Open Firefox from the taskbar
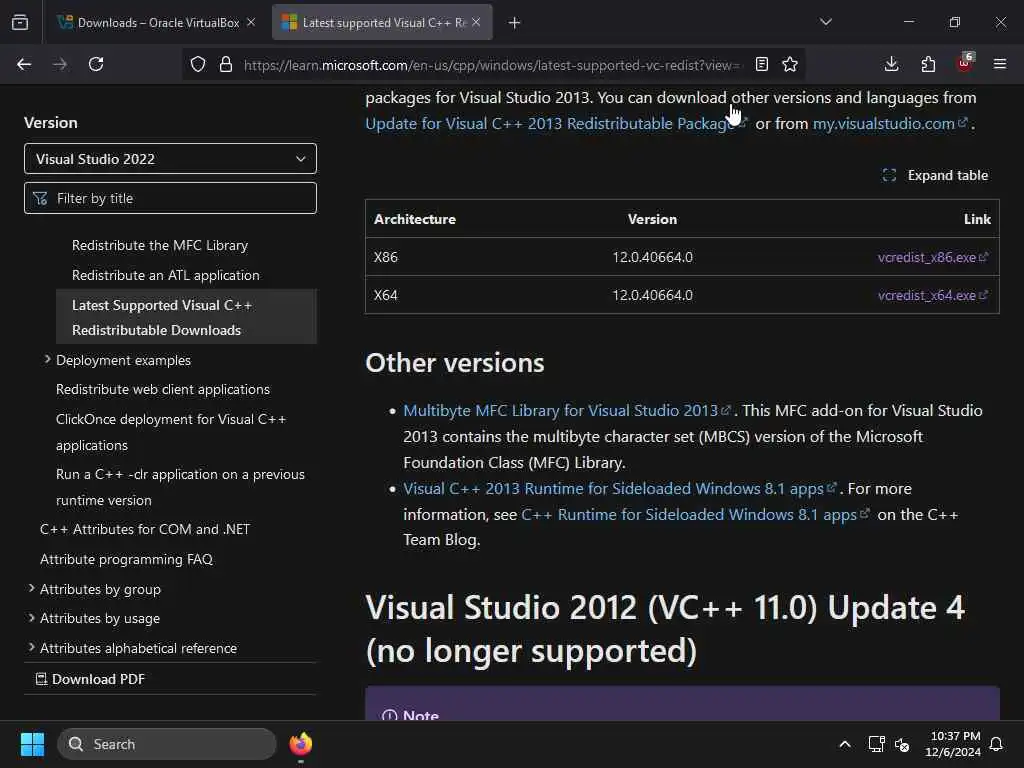Image resolution: width=1024 pixels, height=768 pixels. pos(300,744)
